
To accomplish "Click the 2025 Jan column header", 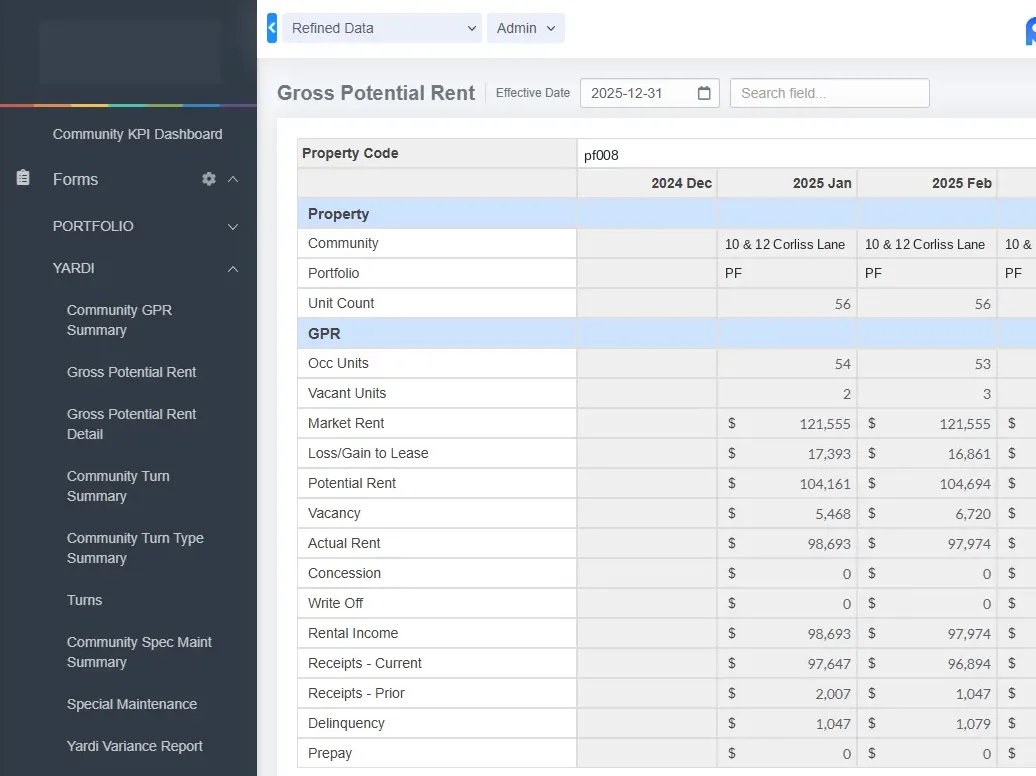I will coord(787,183).
